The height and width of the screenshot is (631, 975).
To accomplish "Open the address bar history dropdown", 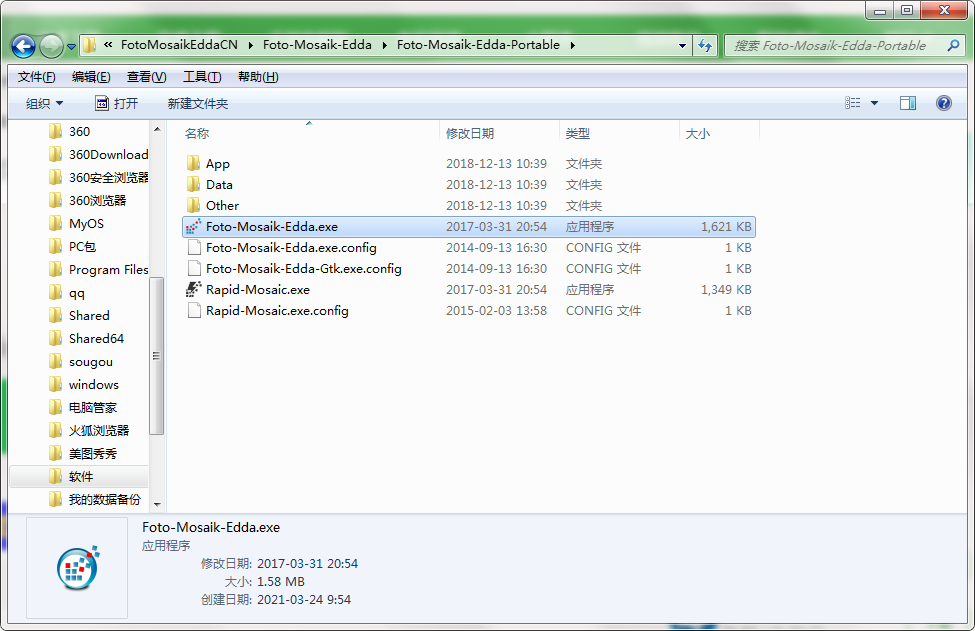I will point(682,45).
